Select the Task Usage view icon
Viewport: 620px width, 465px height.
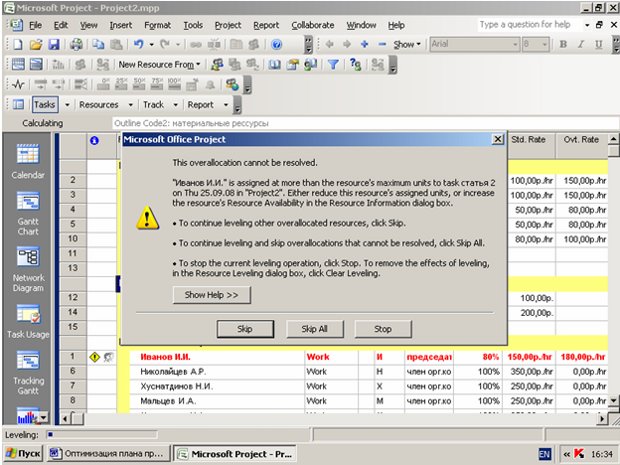pyautogui.click(x=28, y=317)
